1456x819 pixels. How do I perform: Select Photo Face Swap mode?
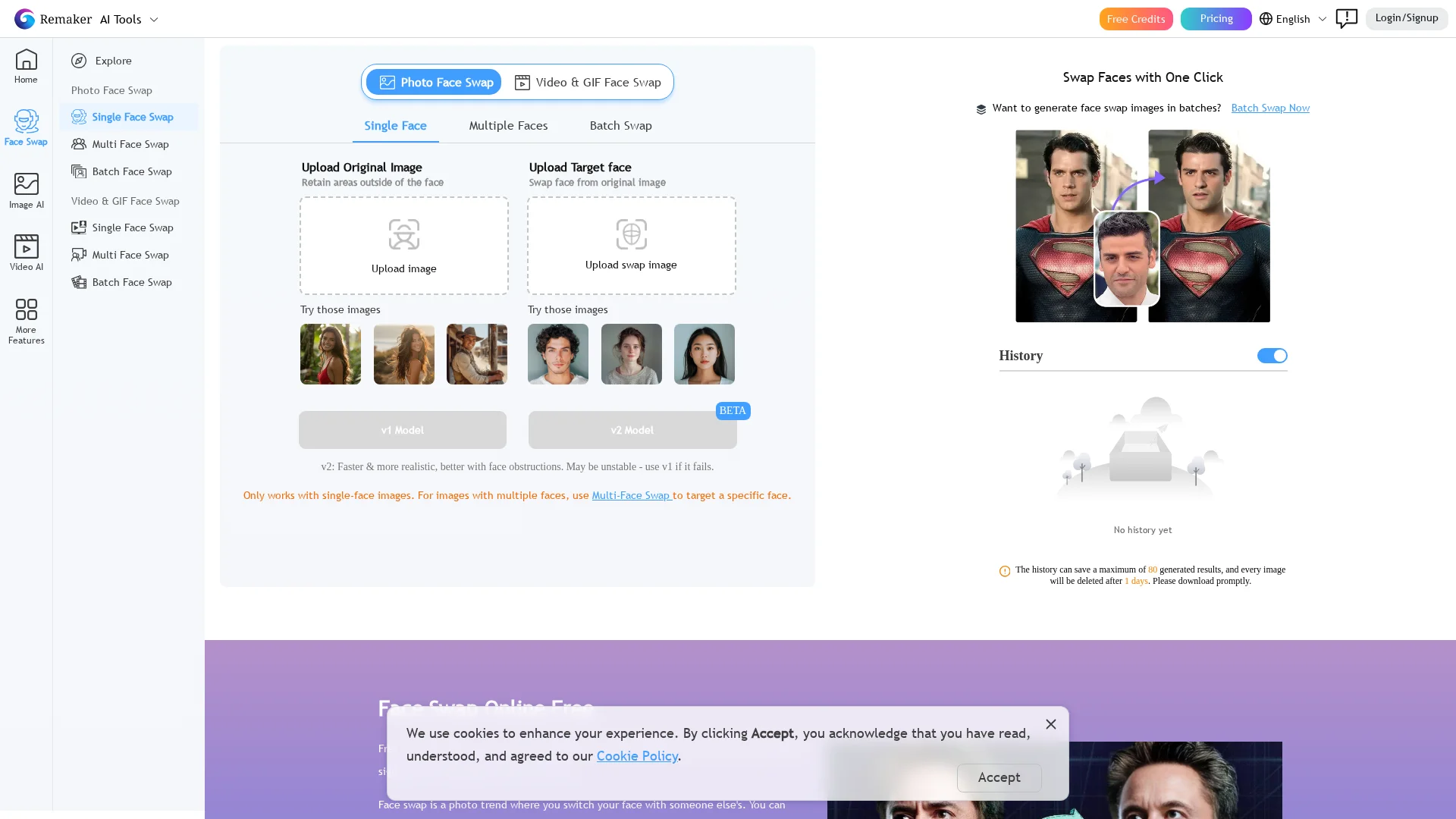pyautogui.click(x=435, y=82)
